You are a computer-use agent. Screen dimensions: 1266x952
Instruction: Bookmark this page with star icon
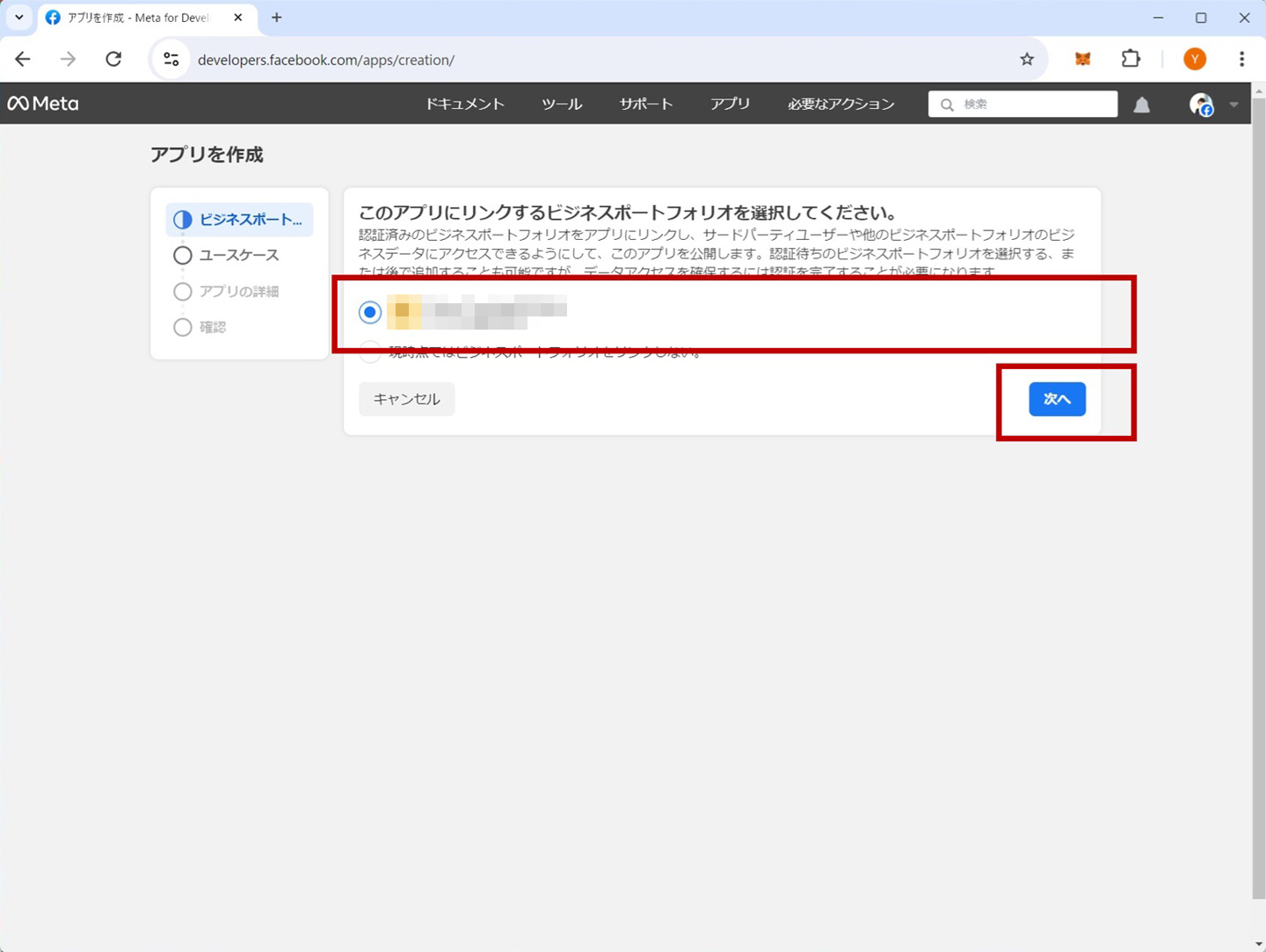[1027, 59]
